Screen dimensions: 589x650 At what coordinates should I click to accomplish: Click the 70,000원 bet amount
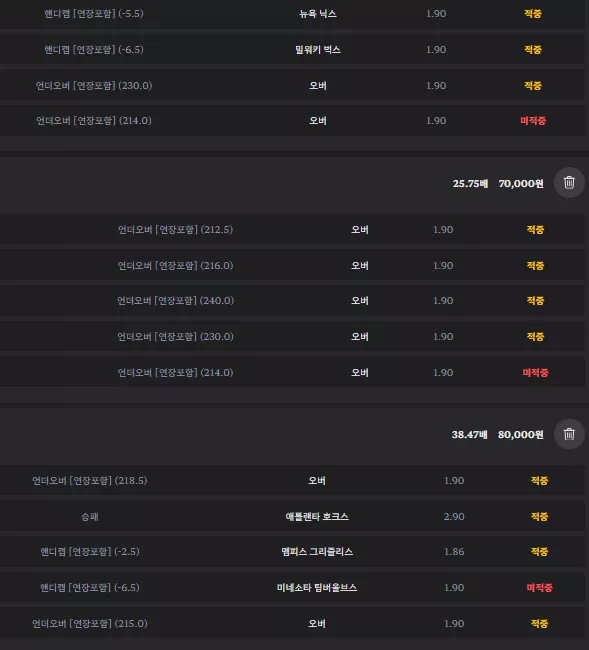click(521, 183)
